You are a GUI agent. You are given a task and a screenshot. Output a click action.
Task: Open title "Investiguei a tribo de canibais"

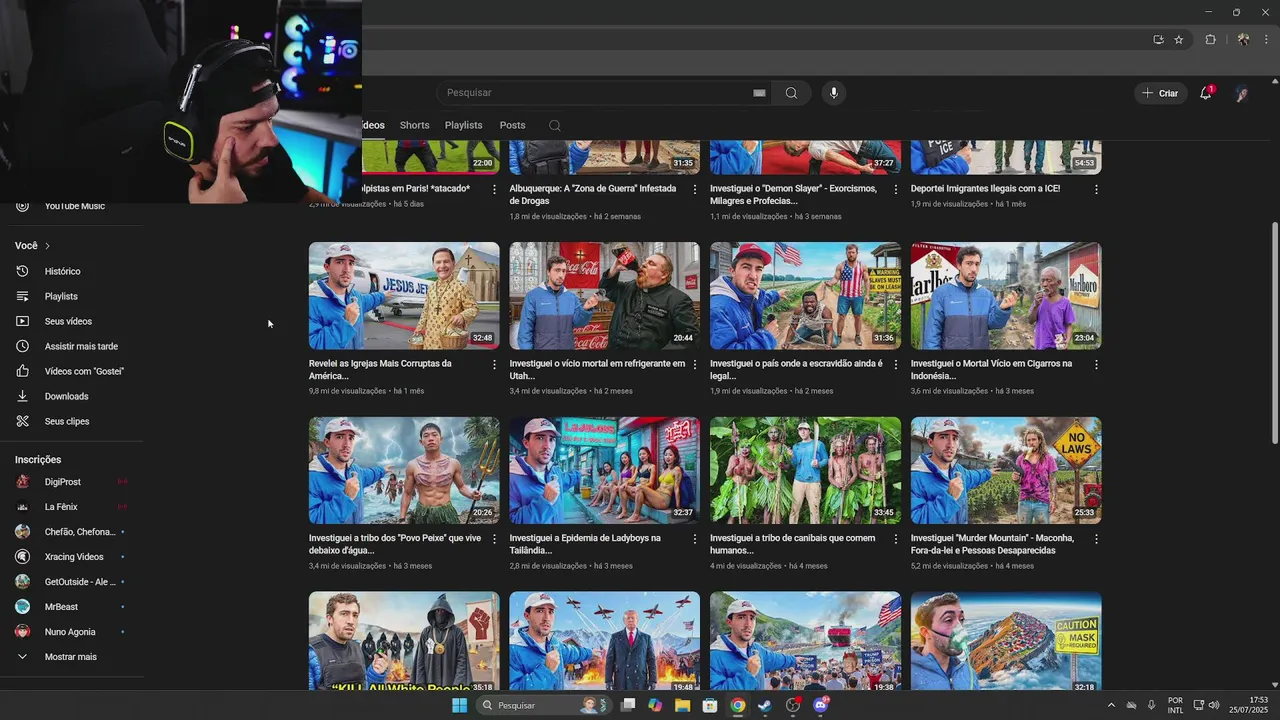click(792, 544)
